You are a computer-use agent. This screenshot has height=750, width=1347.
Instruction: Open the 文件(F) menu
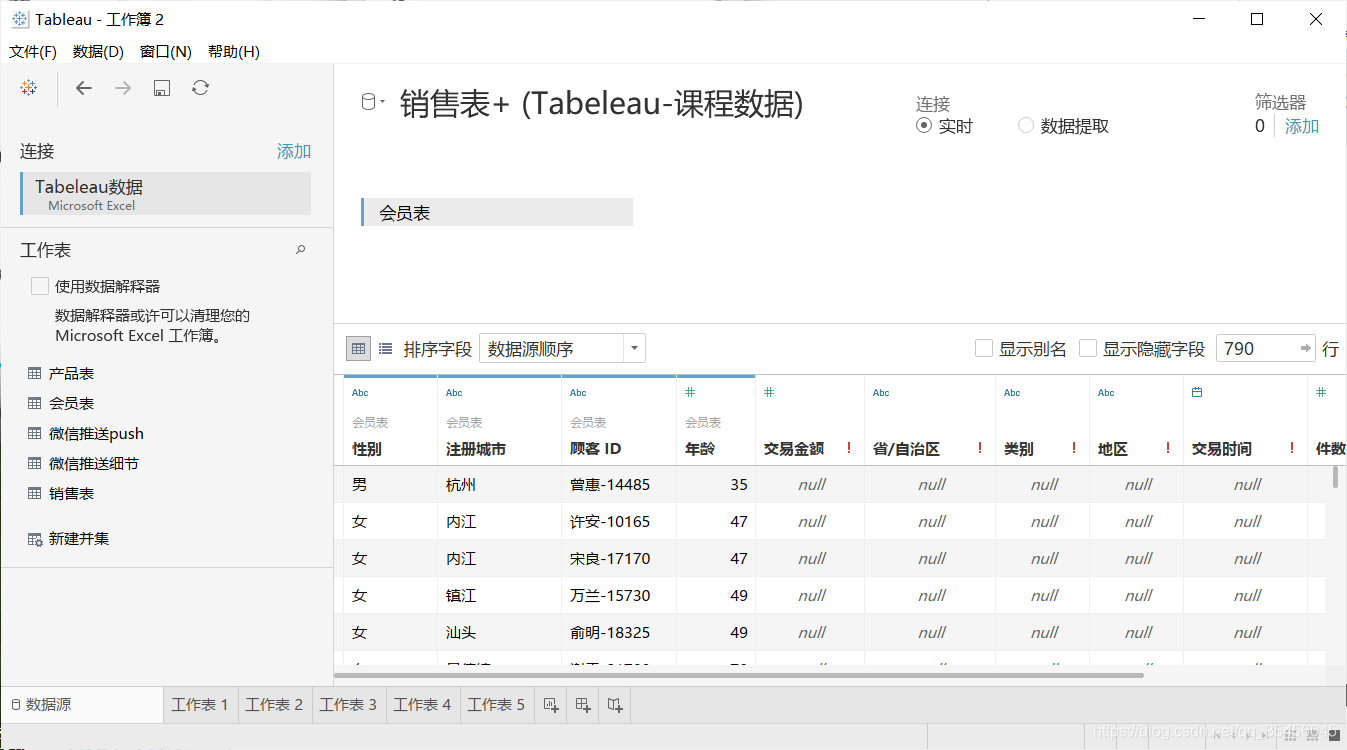point(33,51)
